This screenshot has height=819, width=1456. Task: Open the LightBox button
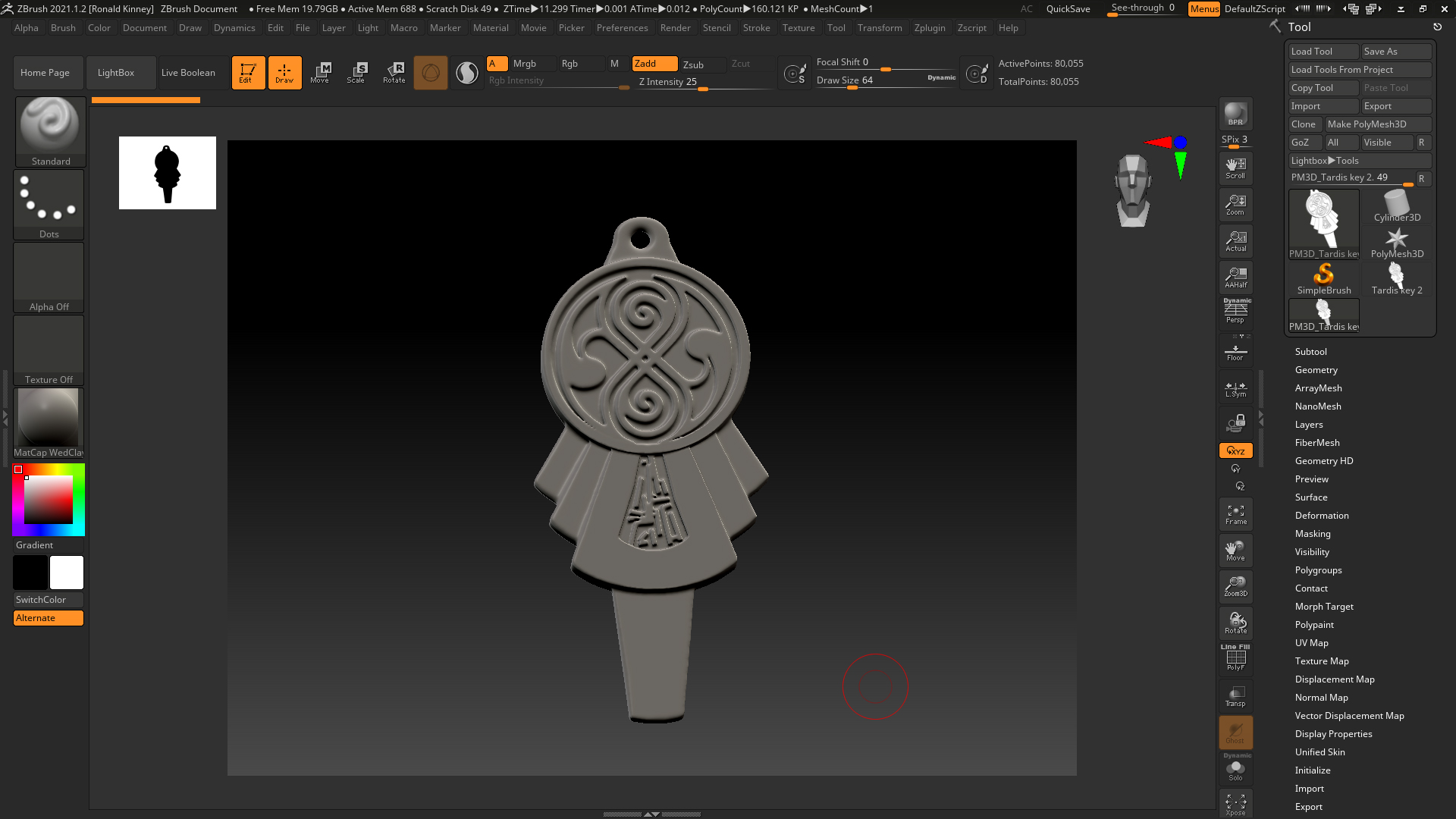click(121, 73)
